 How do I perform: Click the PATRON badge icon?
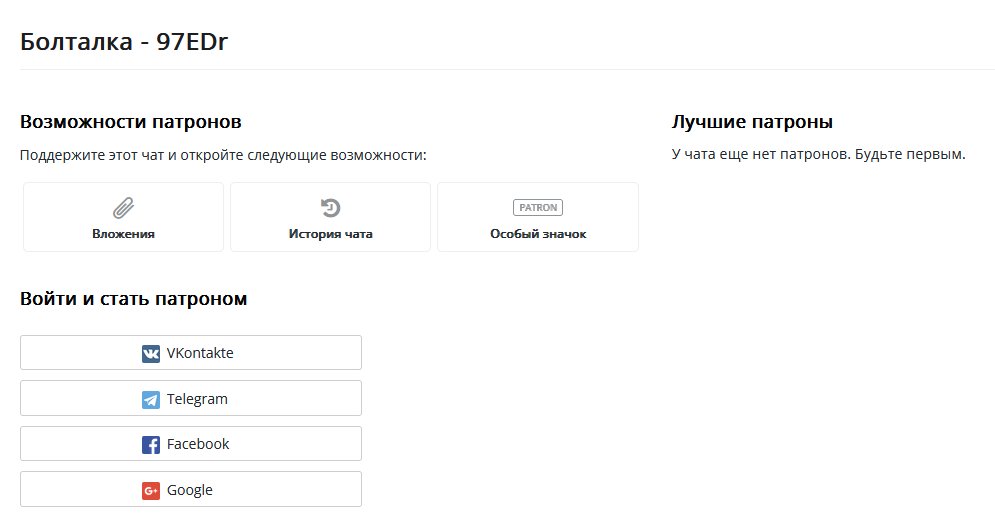537,208
